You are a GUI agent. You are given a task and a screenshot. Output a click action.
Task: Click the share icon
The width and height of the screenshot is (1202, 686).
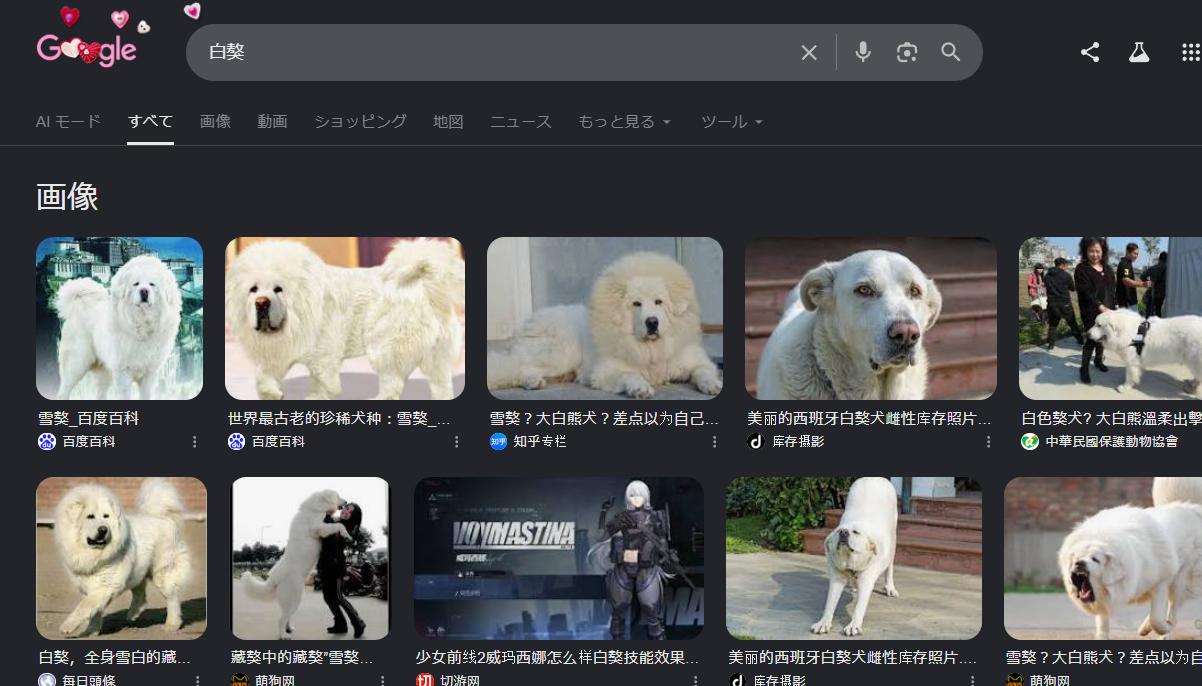pos(1090,53)
